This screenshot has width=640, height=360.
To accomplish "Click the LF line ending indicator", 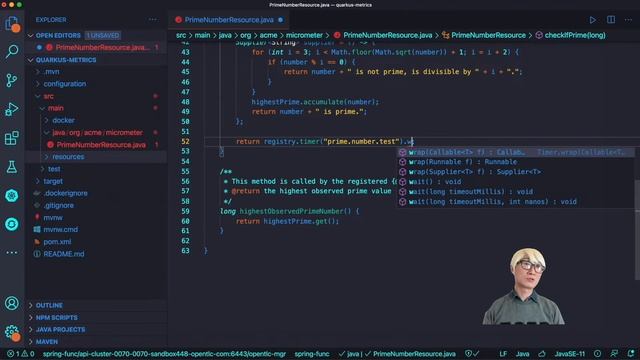I will point(503,353).
